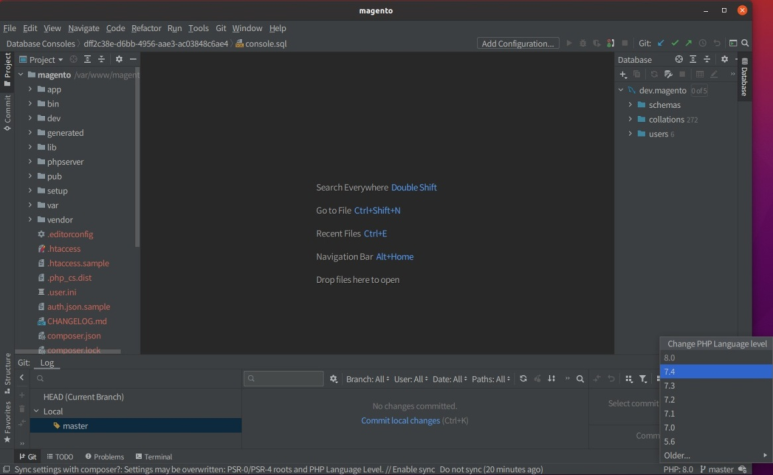Click Enable sync in notification
The image size is (773, 475).
click(414, 469)
